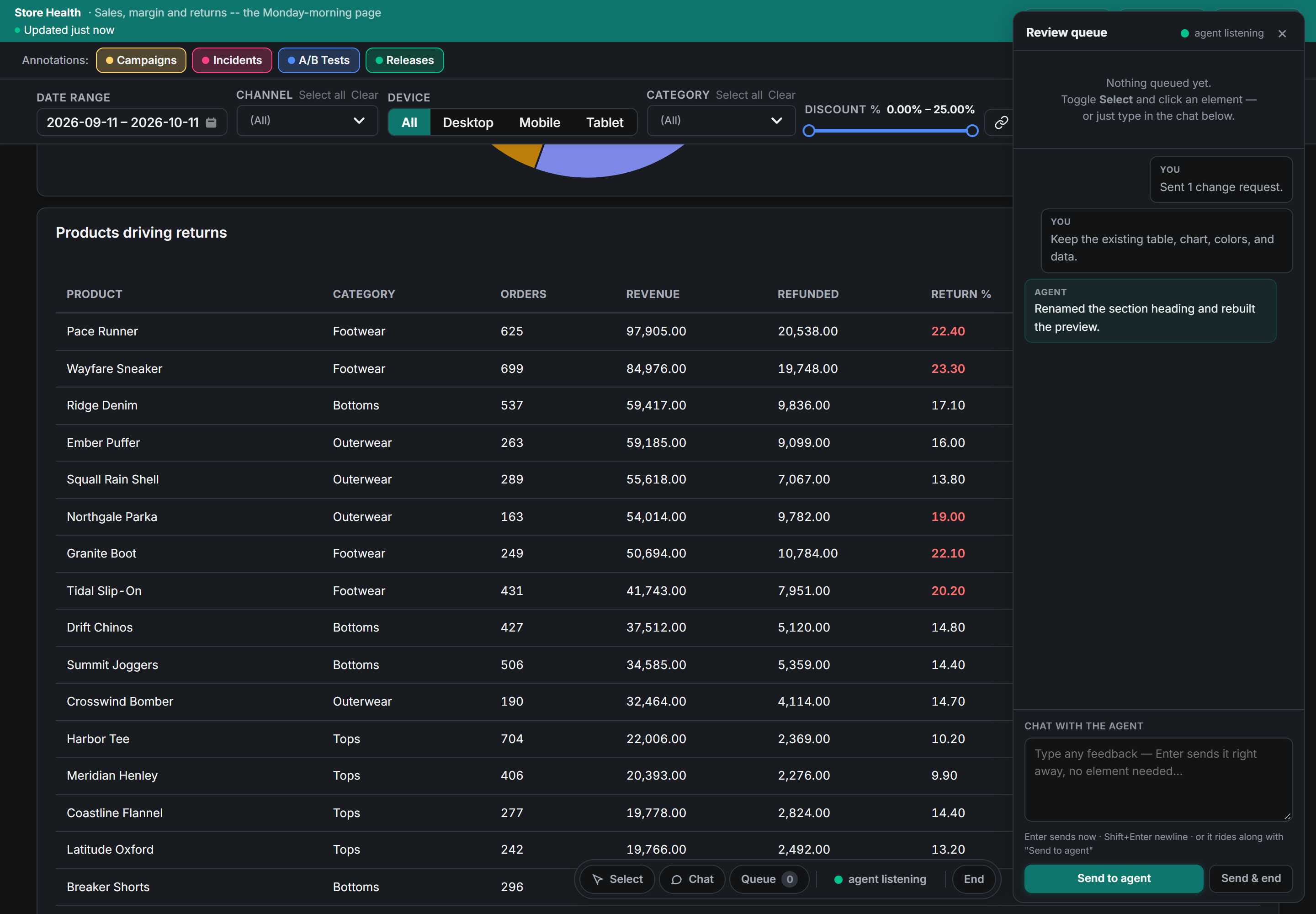Image resolution: width=1316 pixels, height=914 pixels.
Task: Toggle Releases annotations
Action: [x=404, y=60]
